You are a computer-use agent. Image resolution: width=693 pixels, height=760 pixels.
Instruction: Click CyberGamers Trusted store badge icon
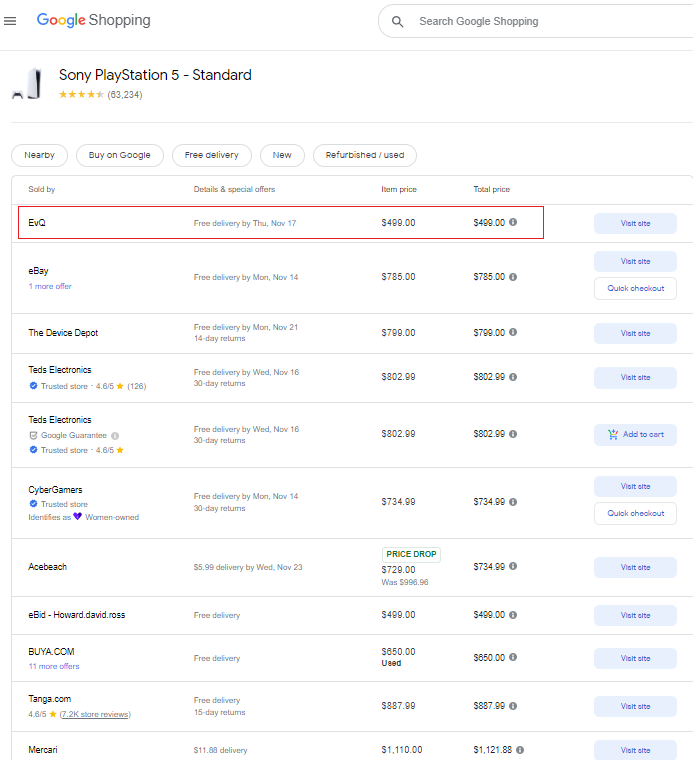pos(33,504)
